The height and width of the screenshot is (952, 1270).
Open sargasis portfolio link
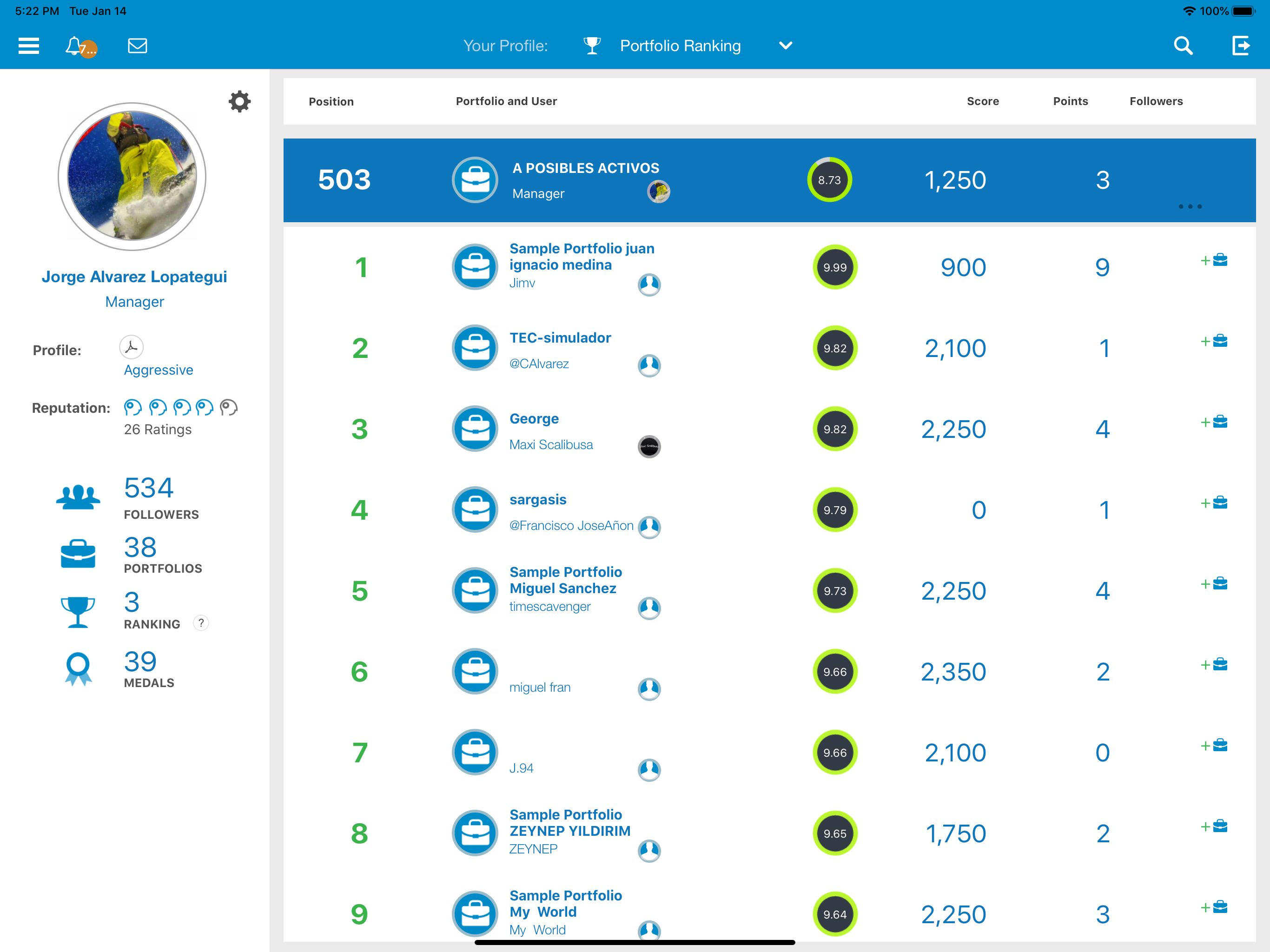tap(538, 500)
